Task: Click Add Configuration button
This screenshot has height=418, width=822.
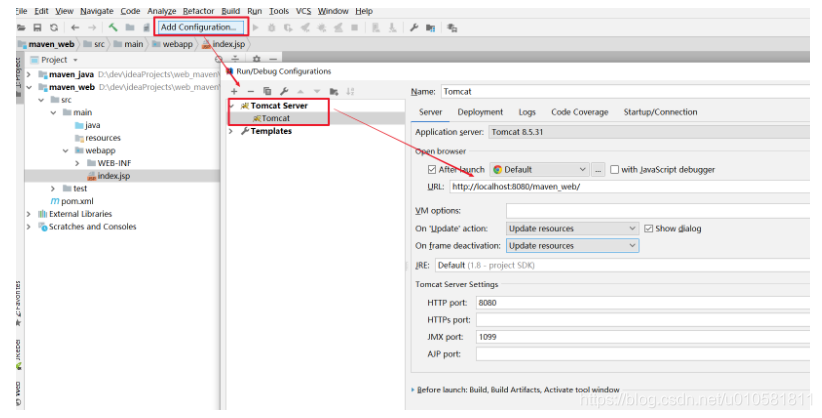Action: 201,27
